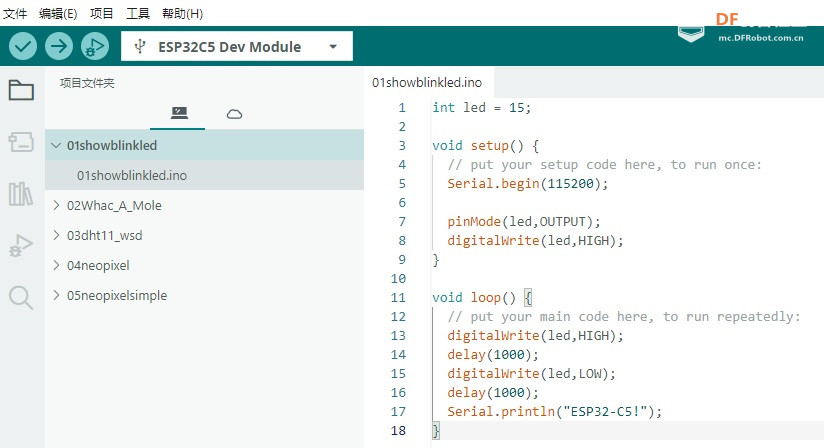This screenshot has height=448, width=824.
Task: Open the 工具 menu
Action: coord(138,14)
